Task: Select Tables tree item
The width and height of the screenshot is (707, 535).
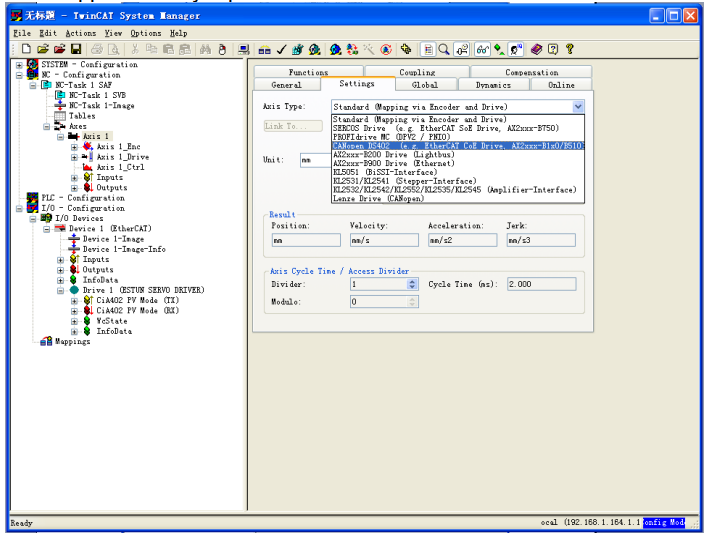Action: pos(82,116)
